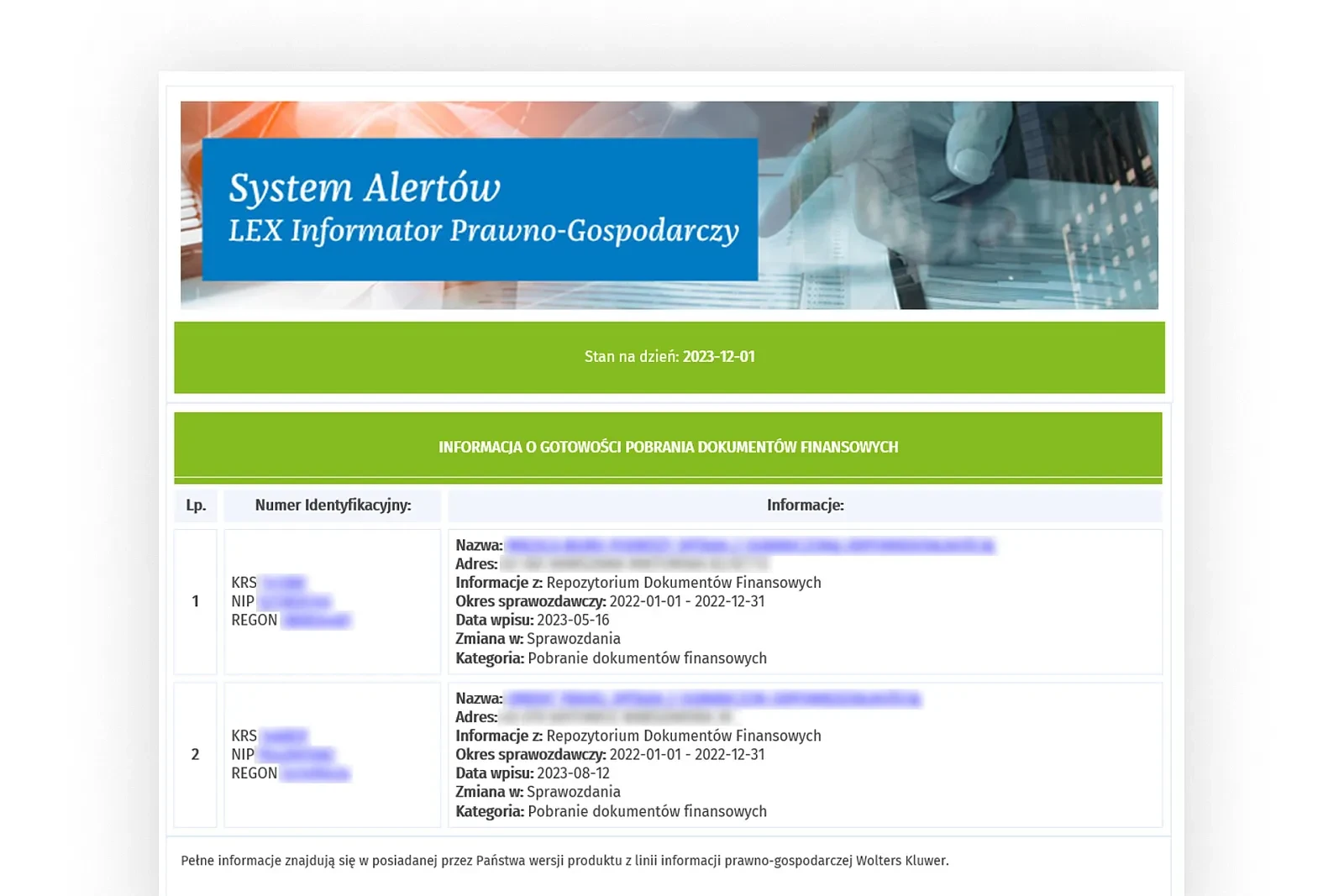1344x896 pixels.
Task: Click 'Data wpisu: 2023-05-16'
Action: 533,620
